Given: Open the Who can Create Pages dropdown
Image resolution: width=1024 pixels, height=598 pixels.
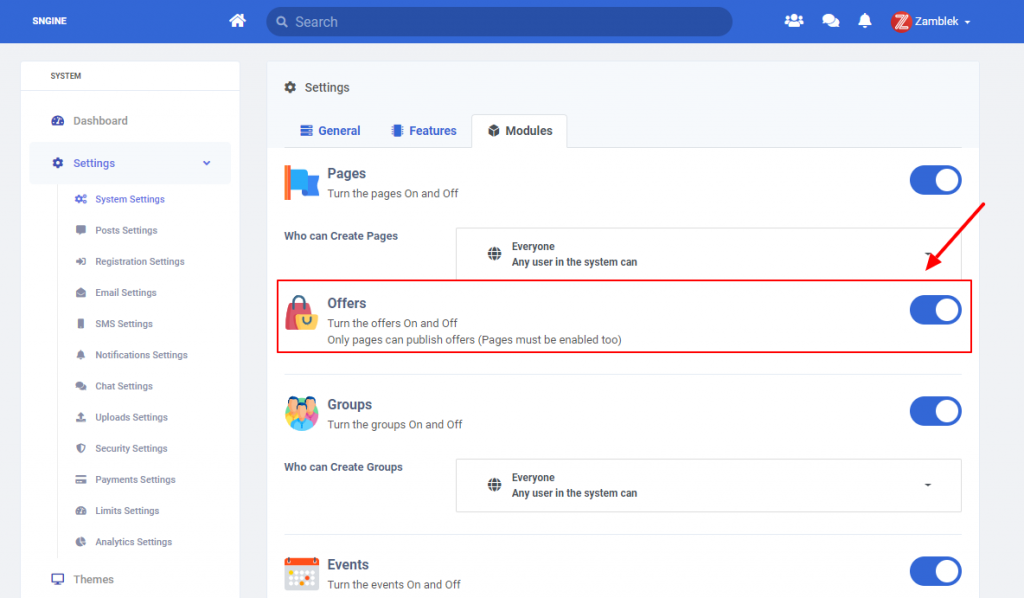Looking at the screenshot, I should pos(709,254).
